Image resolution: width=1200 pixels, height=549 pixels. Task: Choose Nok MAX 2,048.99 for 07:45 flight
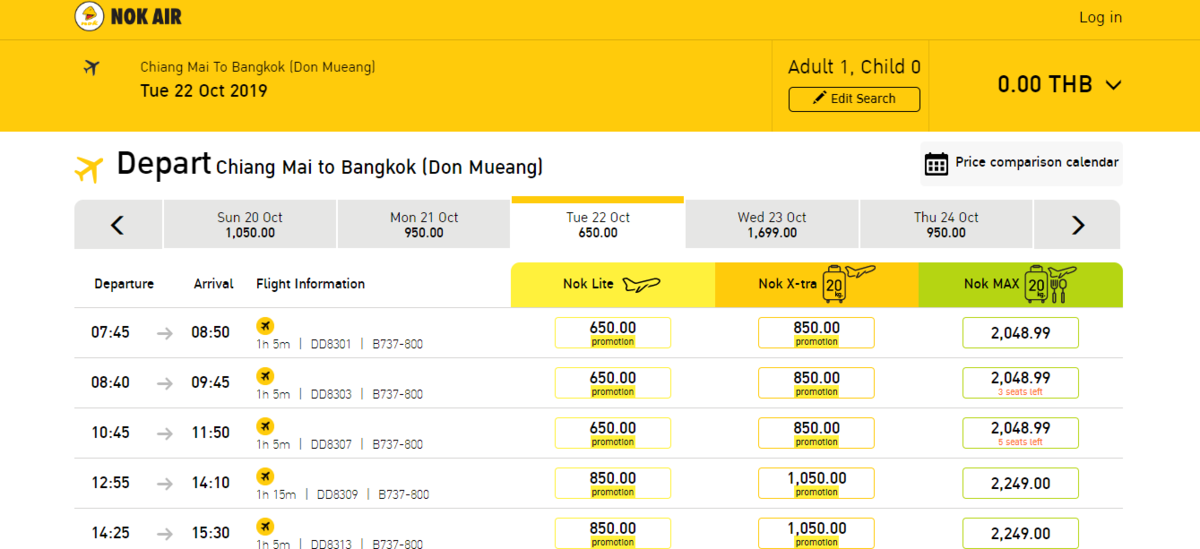tap(1021, 333)
